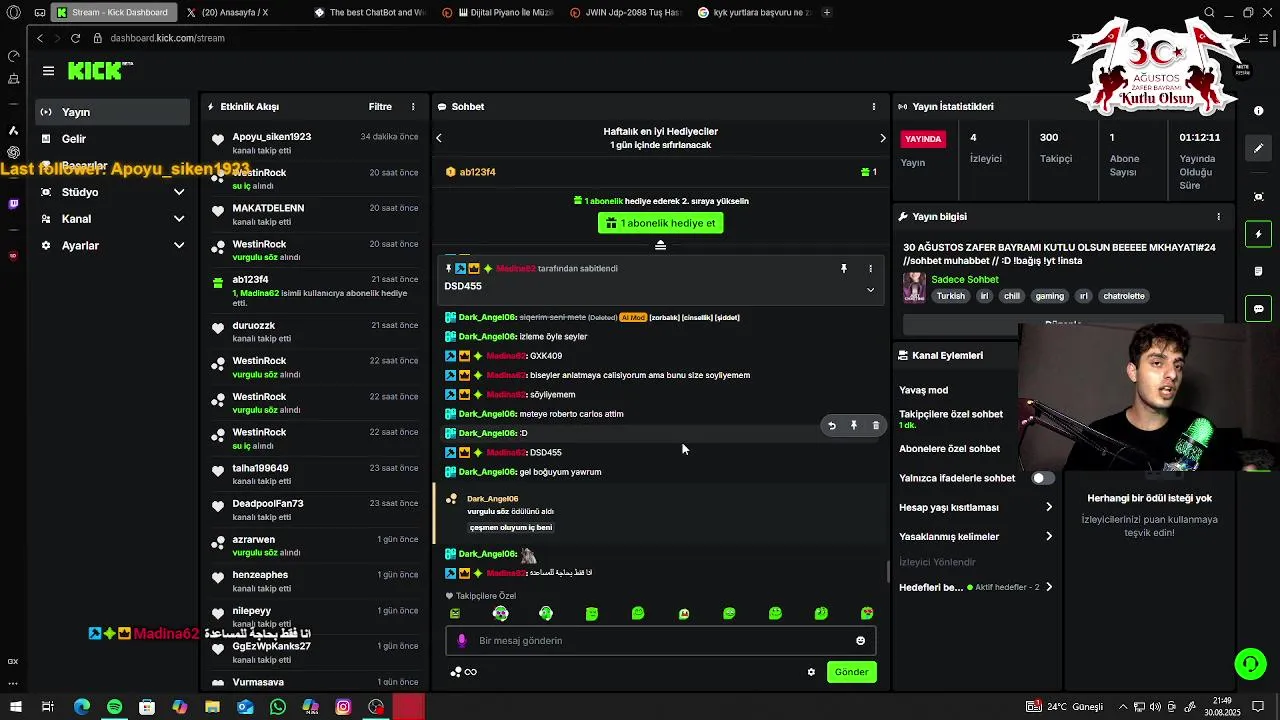Viewport: 1280px width, 720px height.
Task: Collapse the gifter leaderboard panel handle
Action: 660,246
